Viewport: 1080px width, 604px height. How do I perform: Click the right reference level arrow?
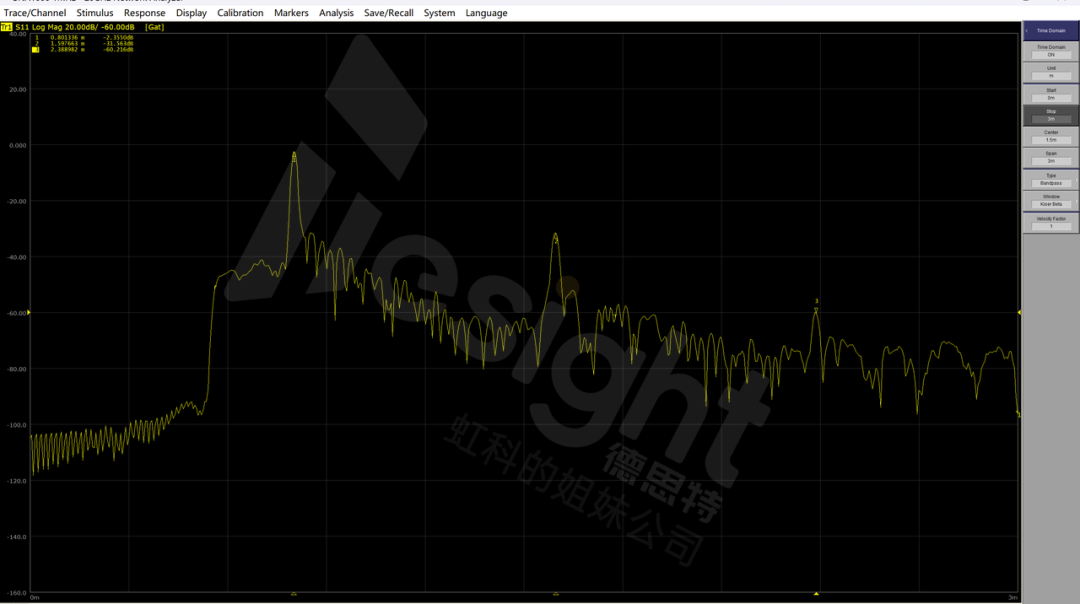[x=1019, y=313]
